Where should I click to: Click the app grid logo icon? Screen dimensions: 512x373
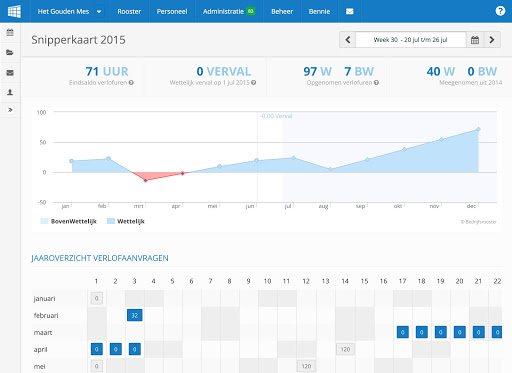[15, 11]
